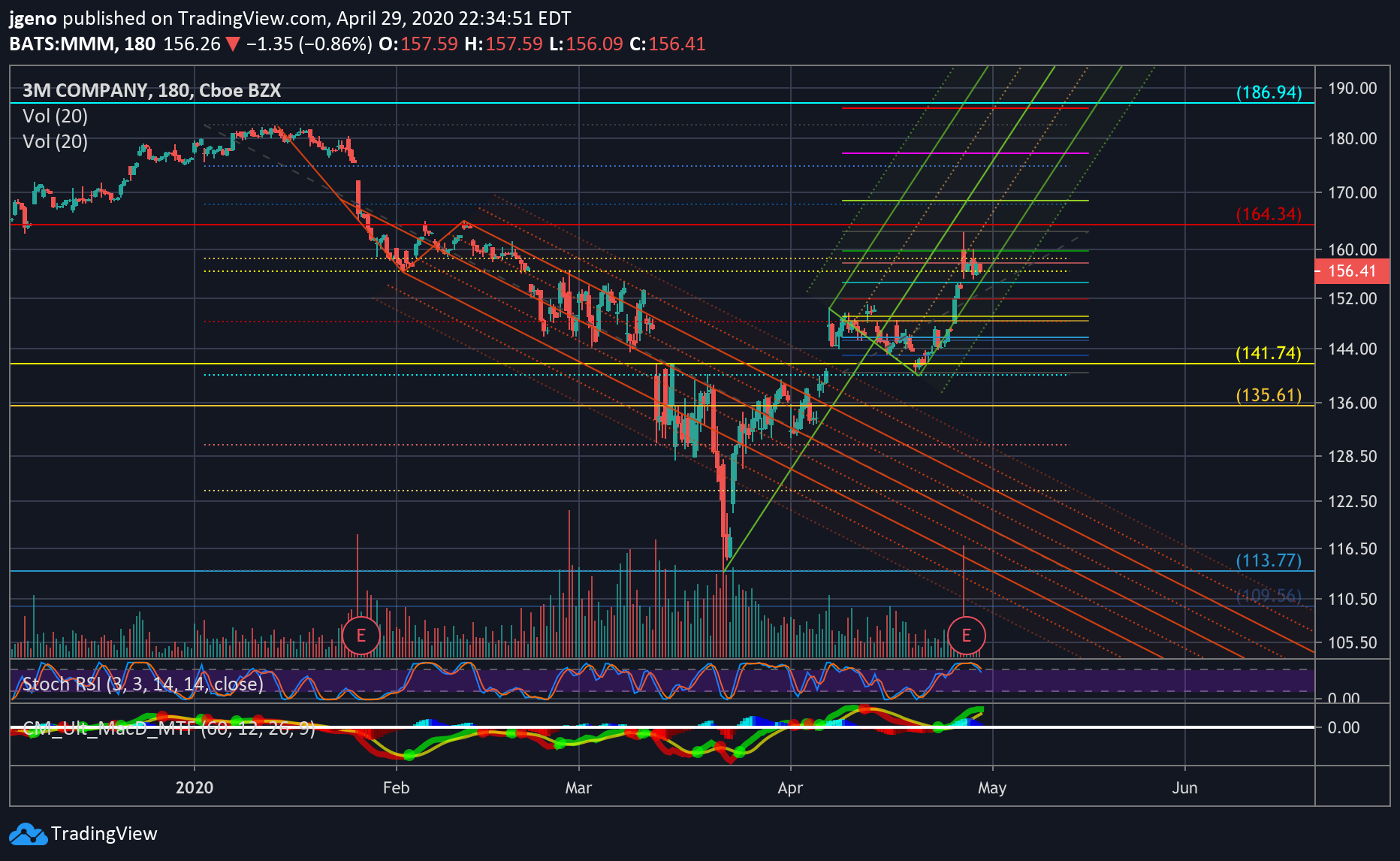Click the '160.00' price axis label
The image size is (1400, 861).
click(1353, 249)
